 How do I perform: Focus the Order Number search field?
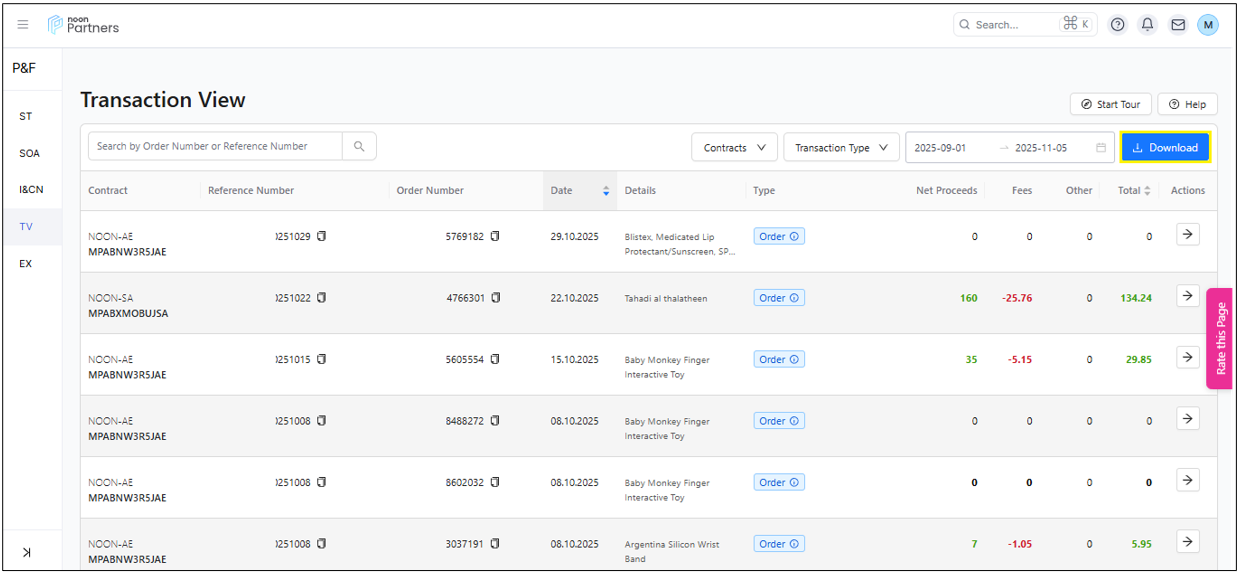(x=215, y=147)
